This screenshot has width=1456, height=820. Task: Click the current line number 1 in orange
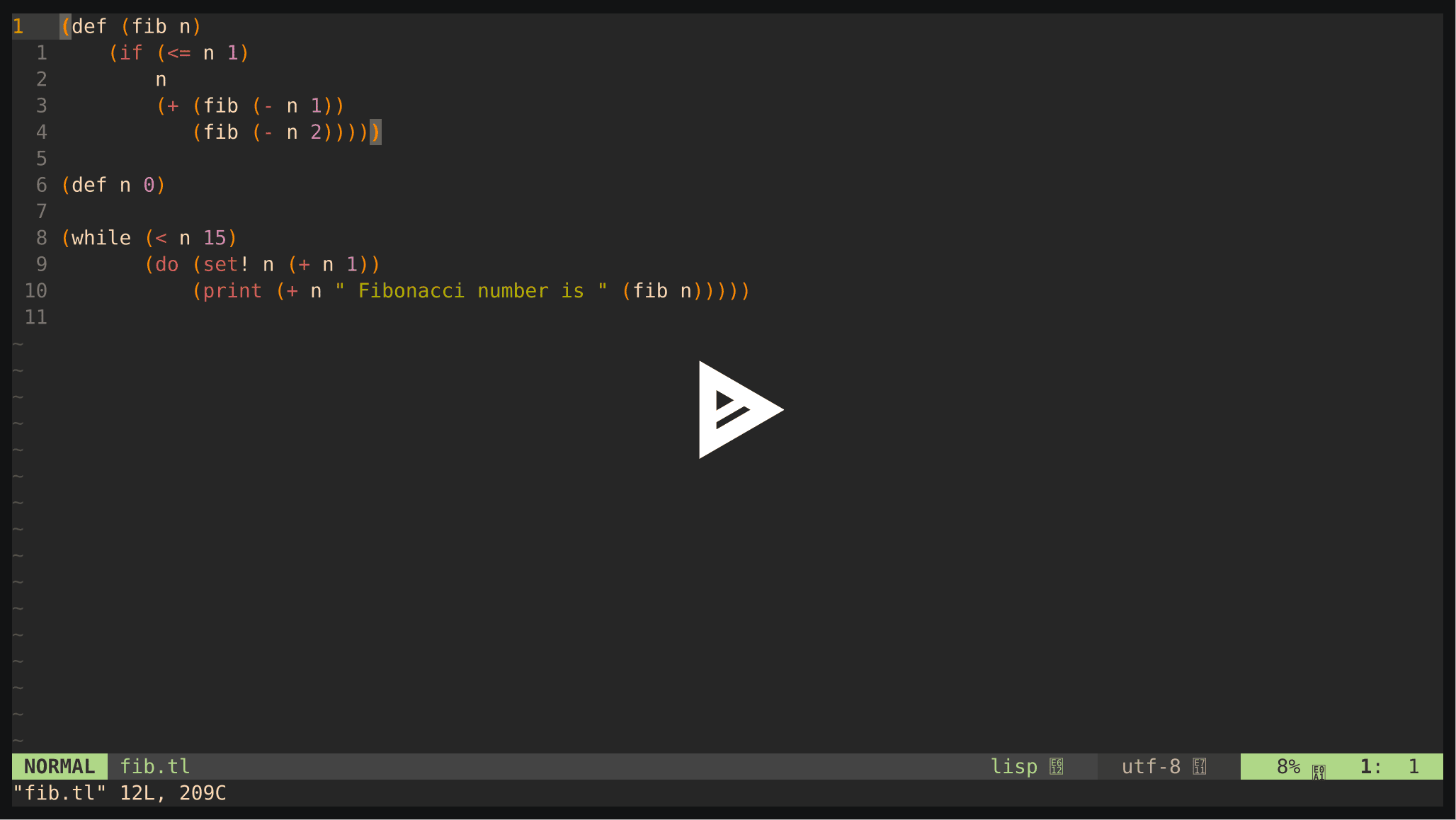pyautogui.click(x=18, y=26)
